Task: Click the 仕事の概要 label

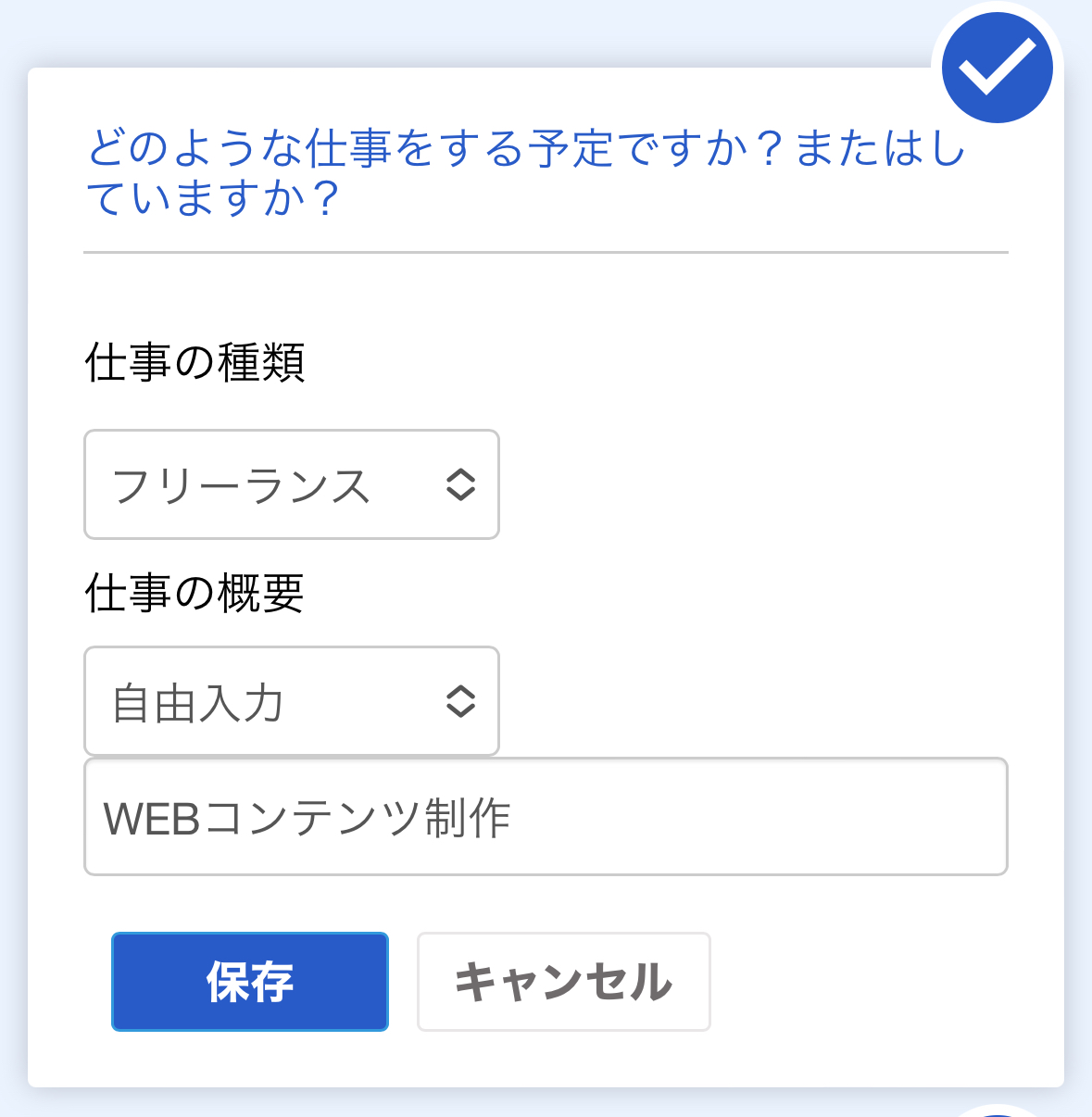Action: coord(195,593)
